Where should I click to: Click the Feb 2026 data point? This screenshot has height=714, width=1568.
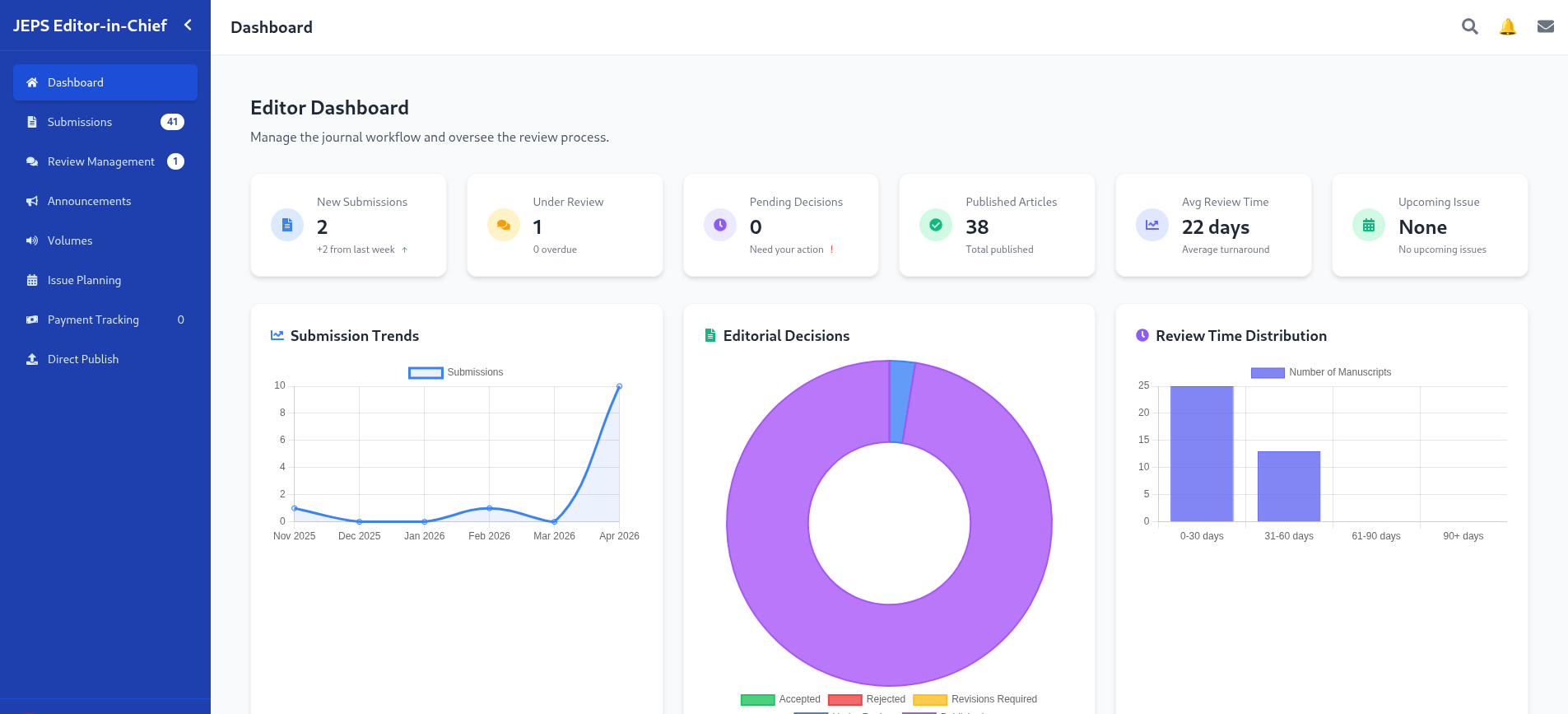pyautogui.click(x=490, y=508)
